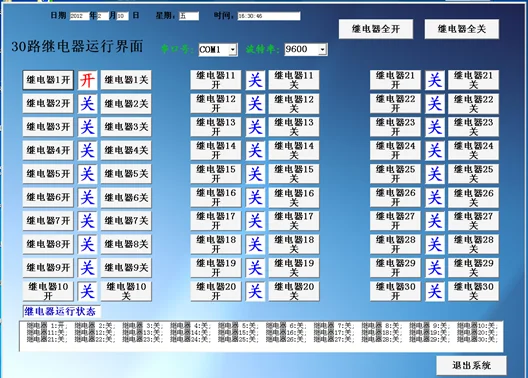Viewport: 528px width, 378px height.
Task: Open the COM1 serial port dropdown
Action: (233, 50)
